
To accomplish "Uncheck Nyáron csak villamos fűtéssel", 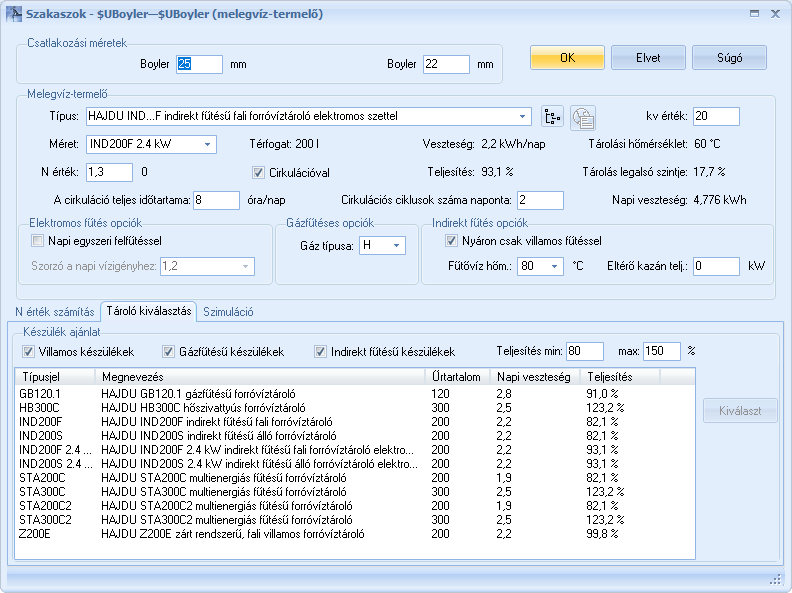I will click(x=451, y=241).
